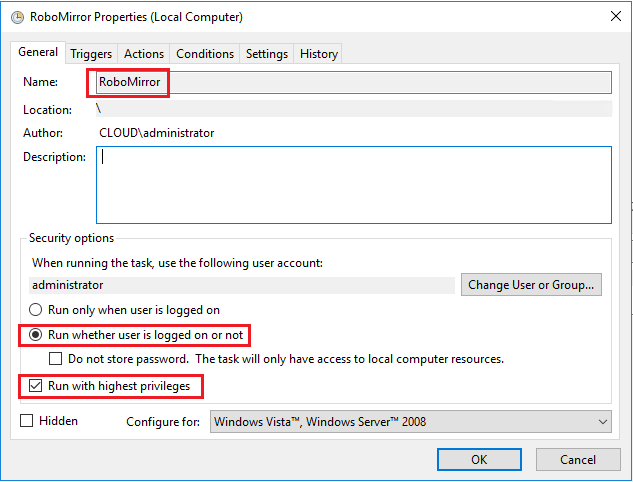Image resolution: width=633 pixels, height=482 pixels.
Task: Click into the Description text box
Action: pyautogui.click(x=353, y=185)
